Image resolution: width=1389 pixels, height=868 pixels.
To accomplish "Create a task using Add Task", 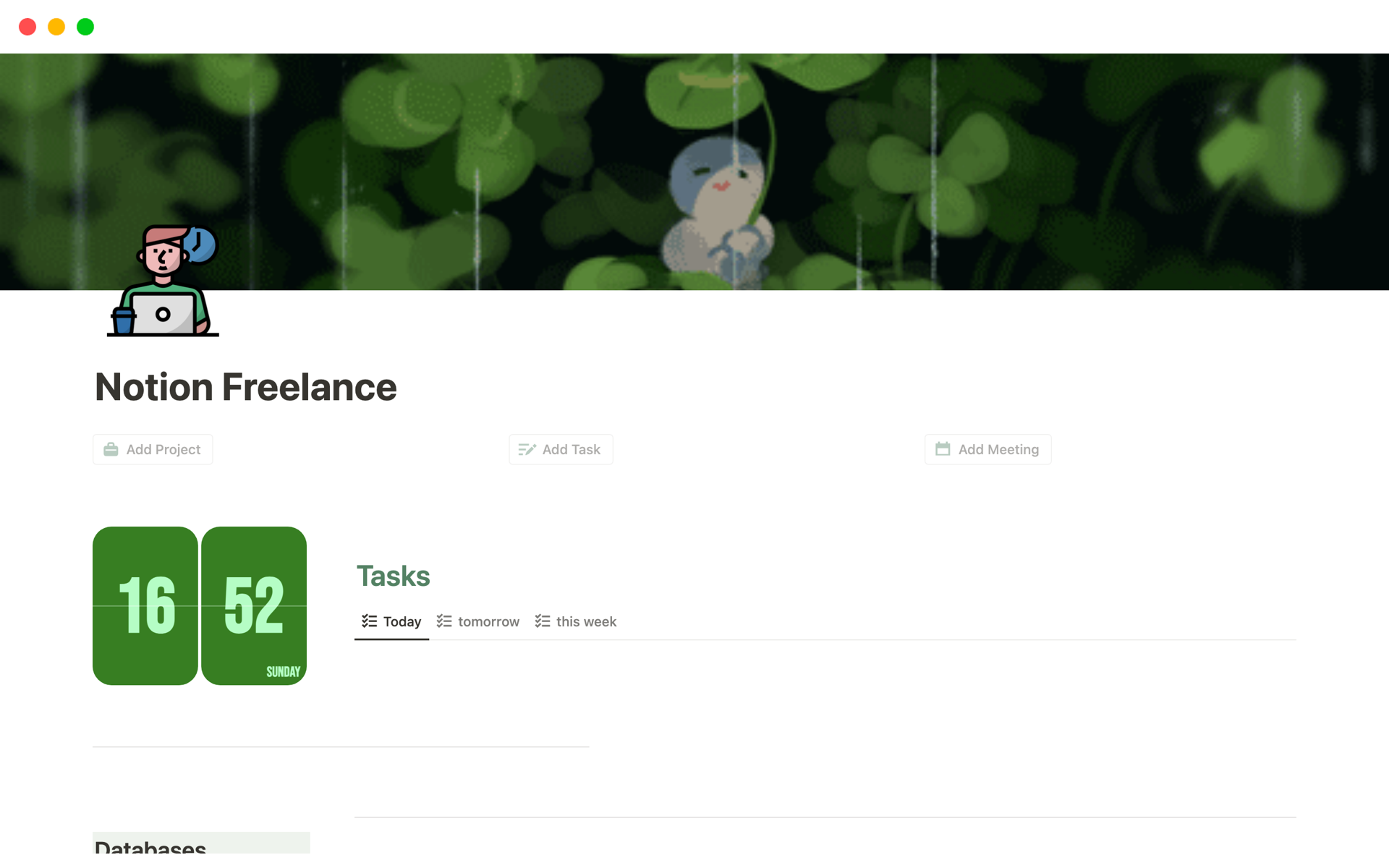I will click(x=561, y=449).
